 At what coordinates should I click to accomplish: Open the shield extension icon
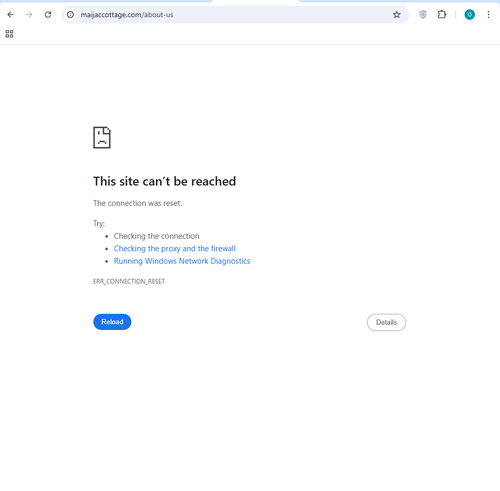(x=423, y=15)
